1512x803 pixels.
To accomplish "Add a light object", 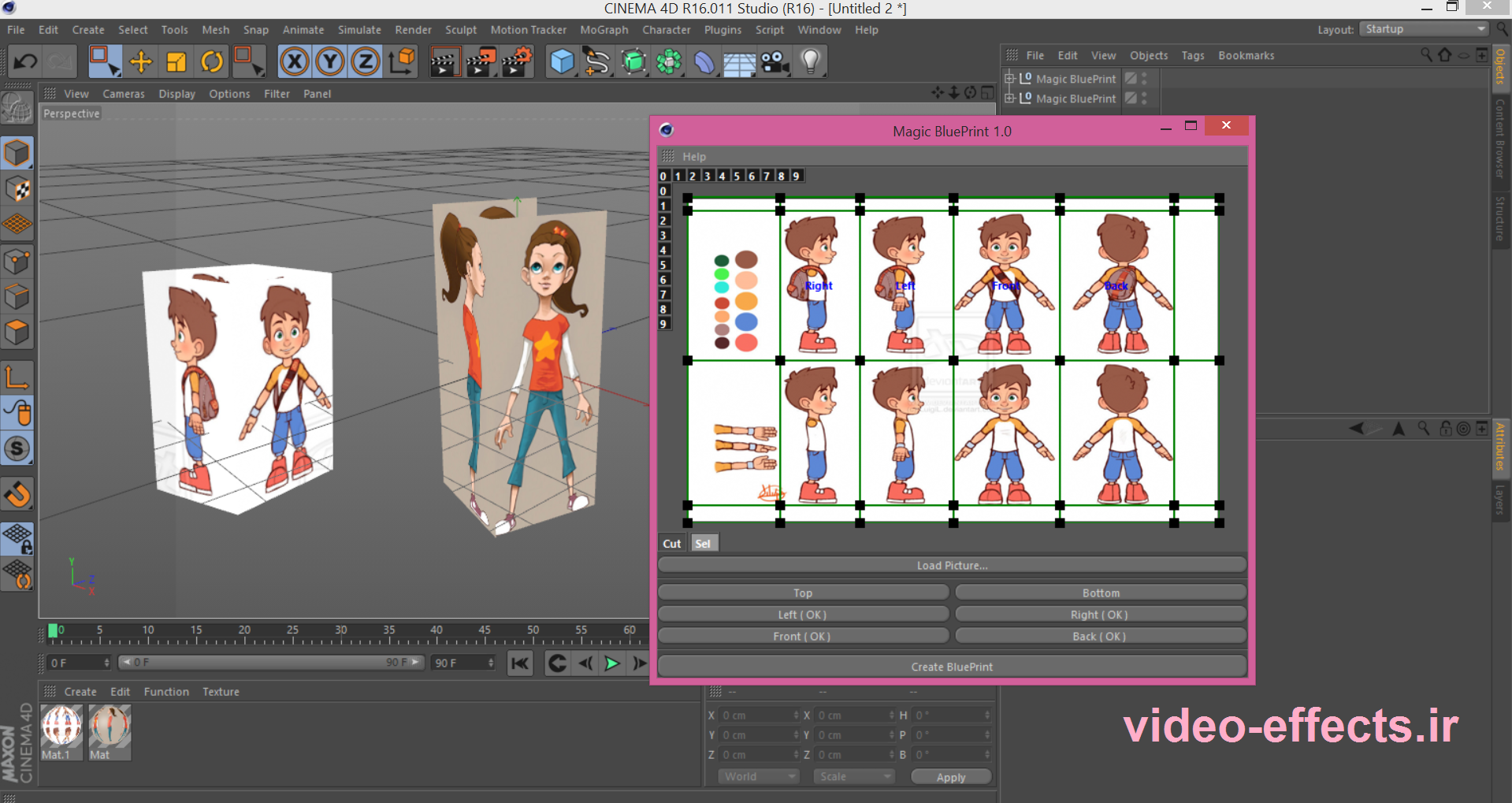I will (811, 61).
